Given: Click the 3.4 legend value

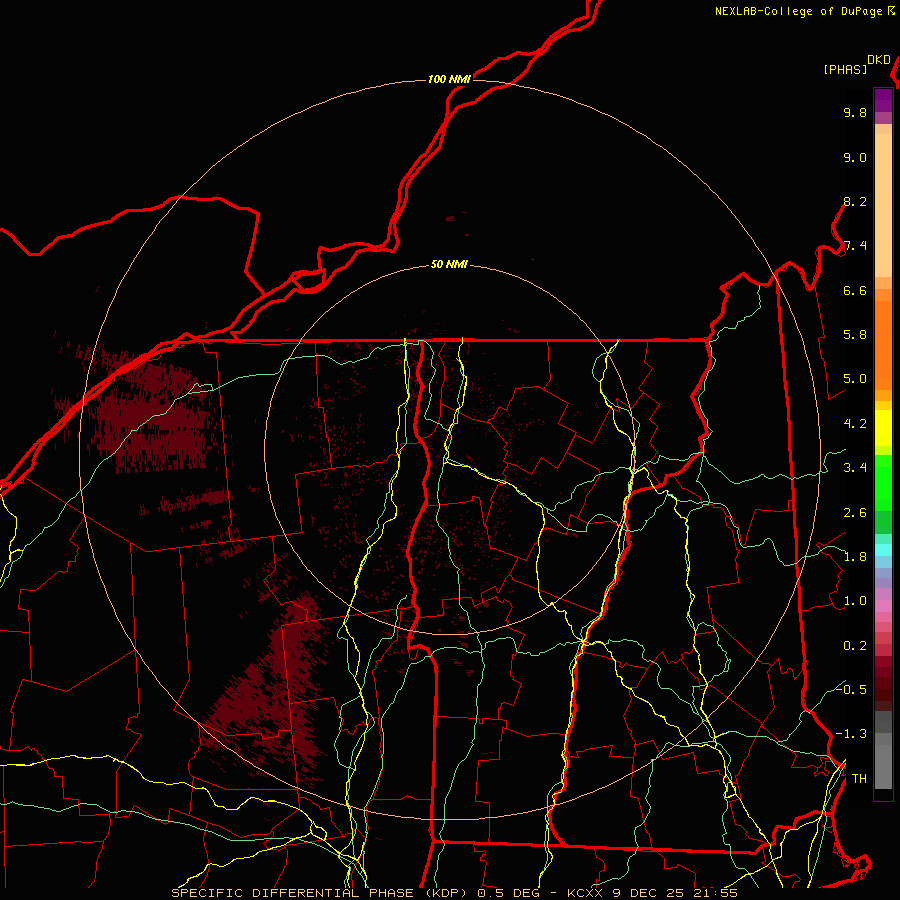Looking at the screenshot, I should 855,468.
